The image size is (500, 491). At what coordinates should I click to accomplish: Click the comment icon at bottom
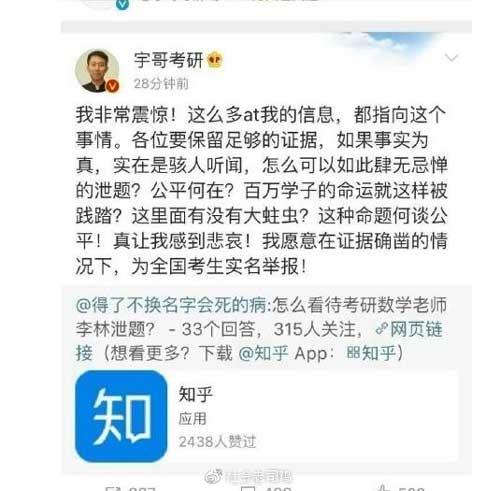248,489
